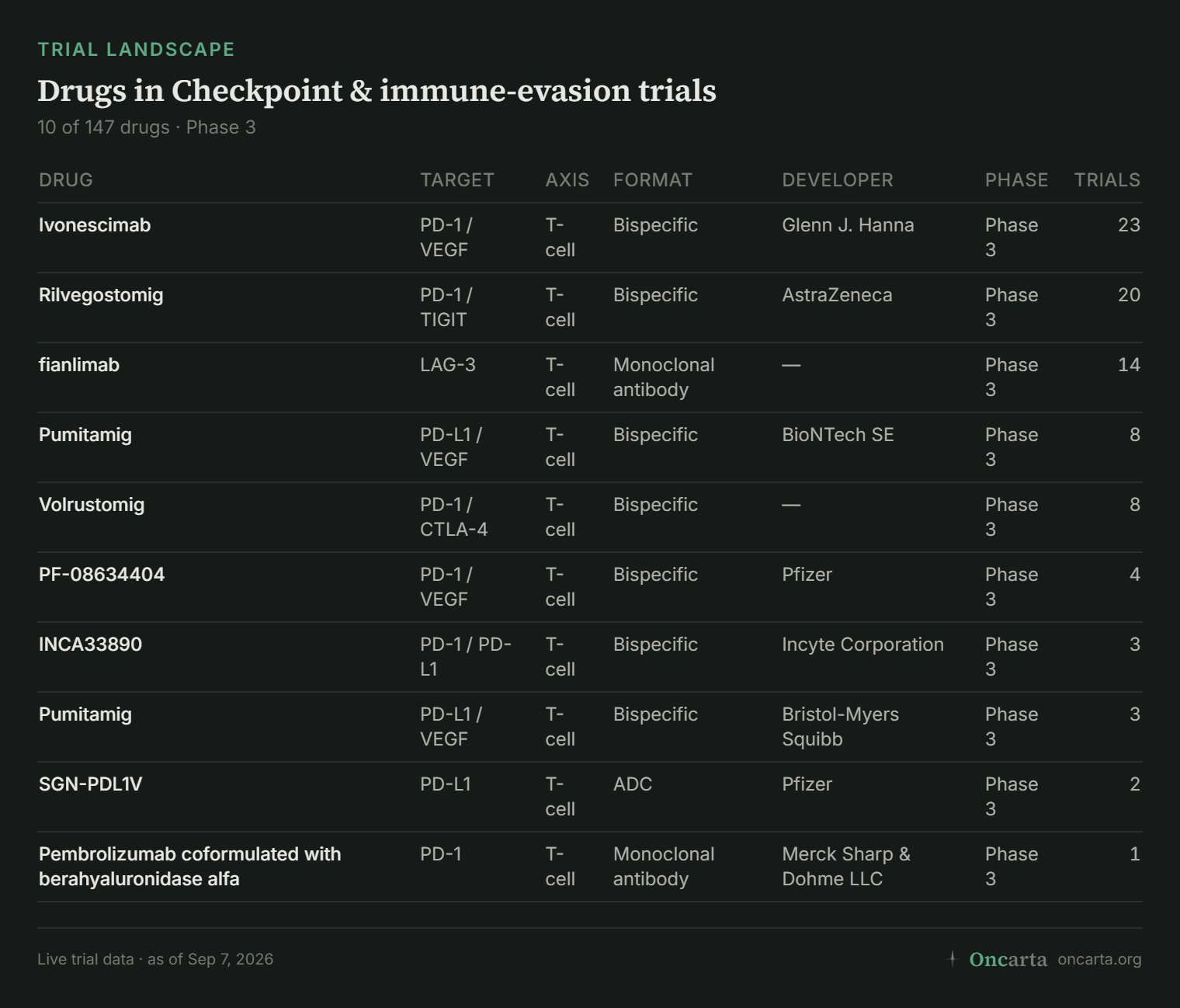Image resolution: width=1180 pixels, height=1008 pixels.
Task: Click the Volrustomig drug name
Action: point(92,505)
